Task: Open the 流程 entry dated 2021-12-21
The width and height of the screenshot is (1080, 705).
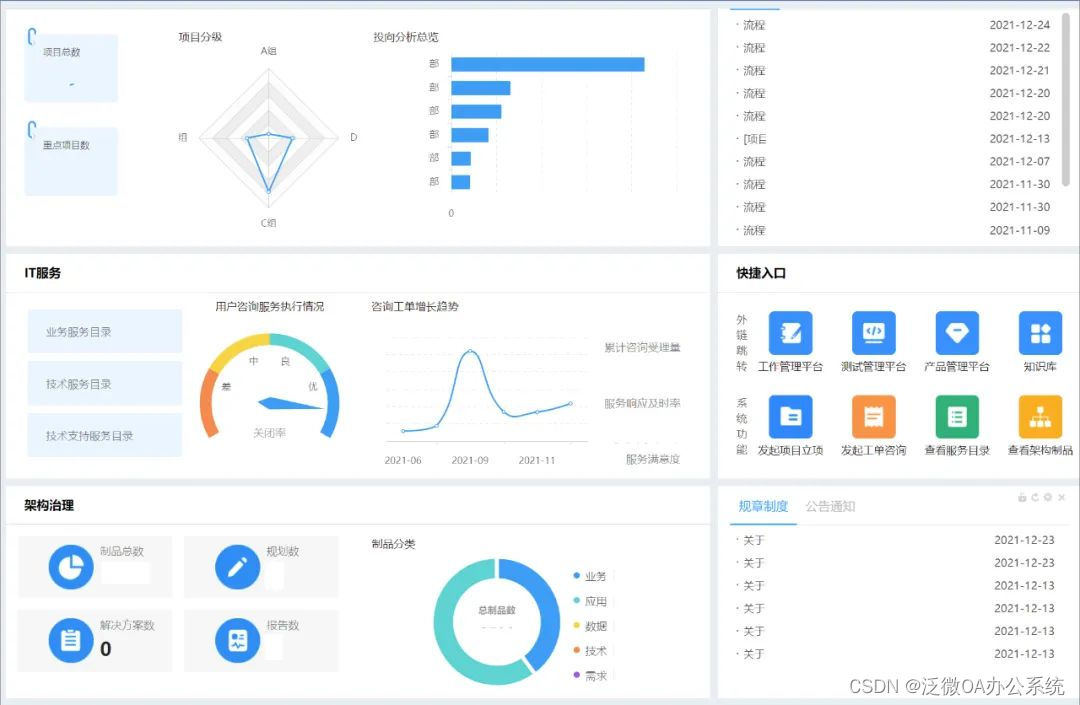Action: coord(893,70)
